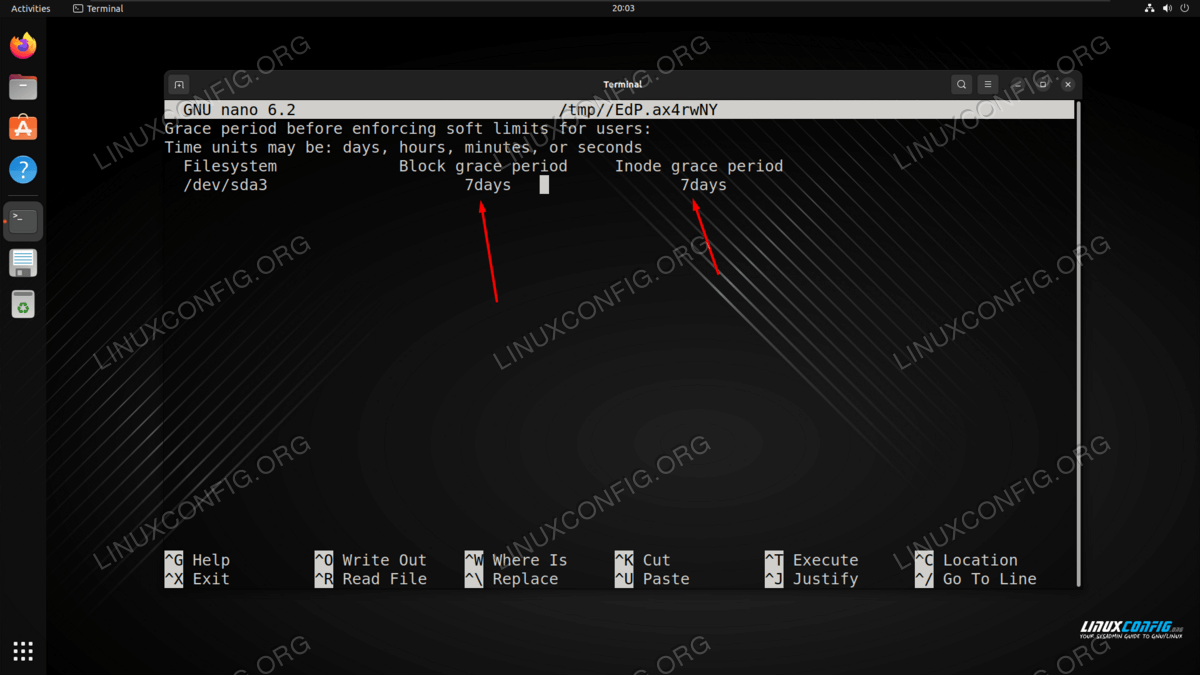
Task: Click the Inode grace period 7days value
Action: point(704,185)
